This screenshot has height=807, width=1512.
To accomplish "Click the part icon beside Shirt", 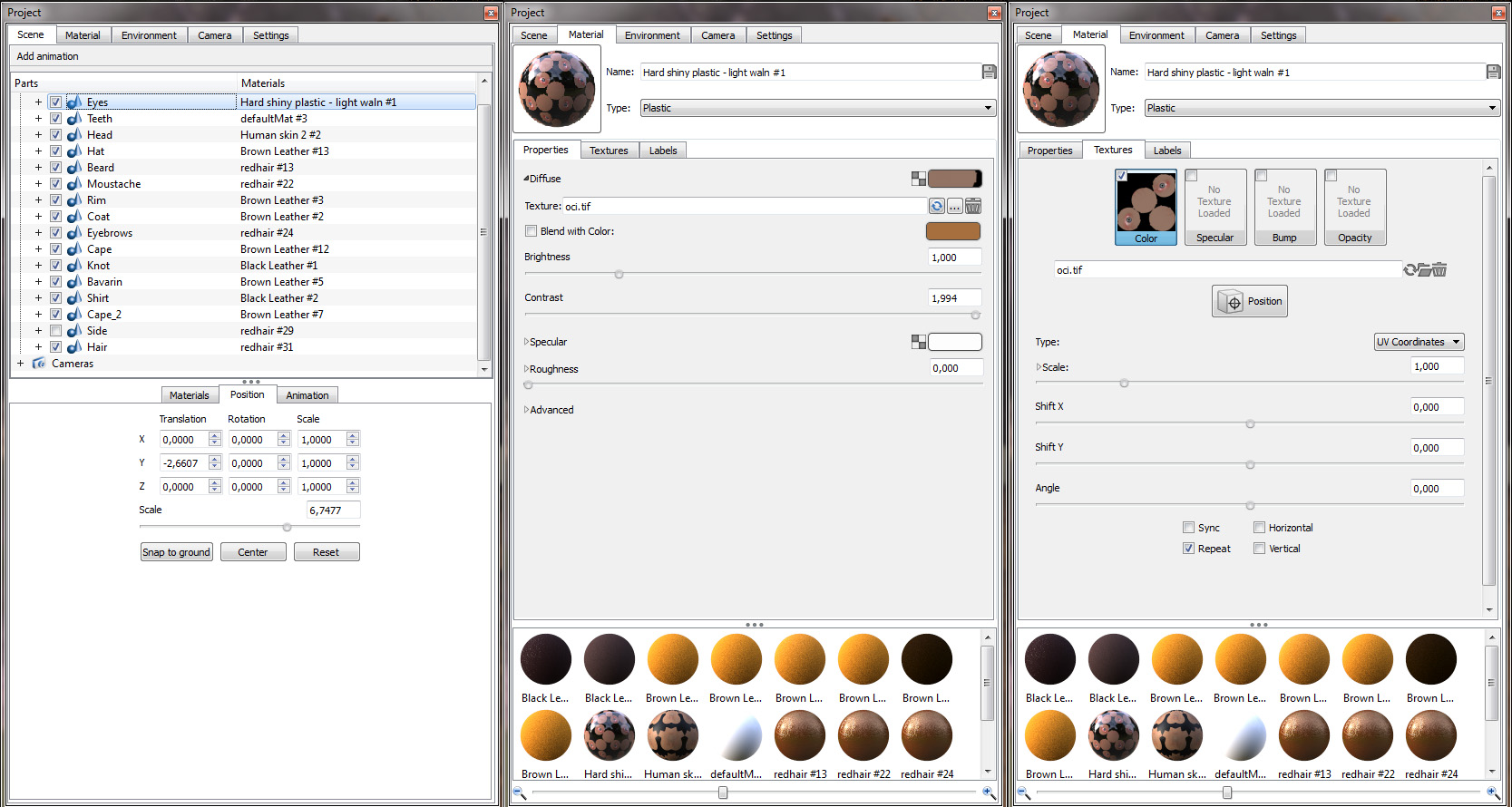I will pyautogui.click(x=74, y=298).
